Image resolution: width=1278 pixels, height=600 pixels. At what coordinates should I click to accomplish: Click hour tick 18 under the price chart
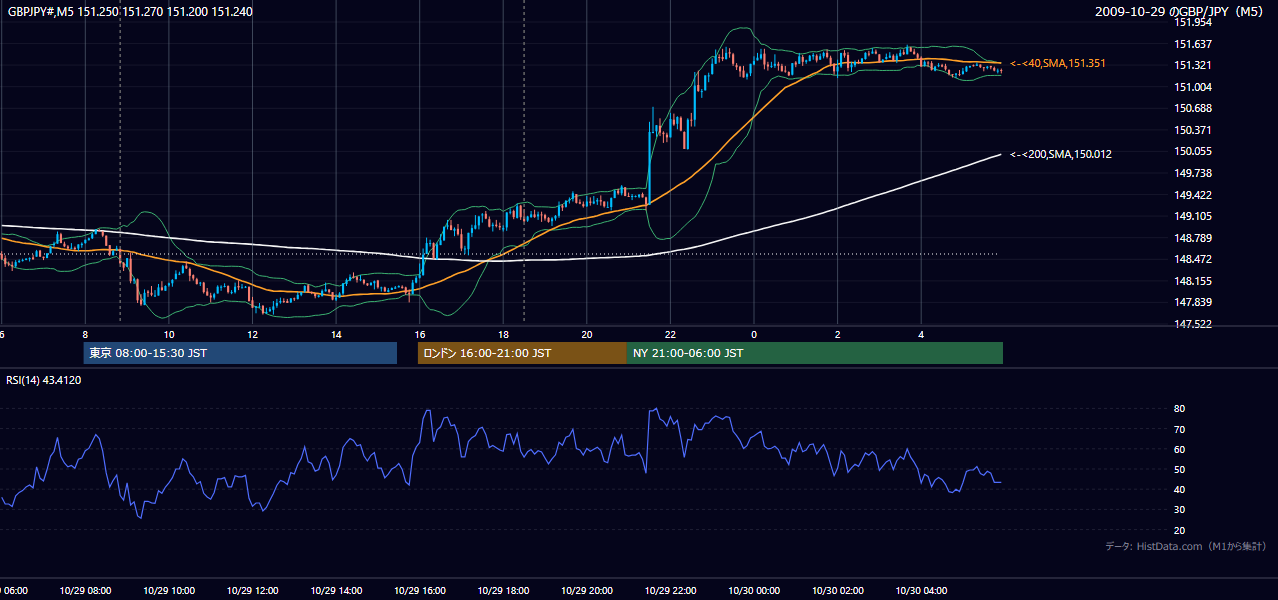[x=503, y=334]
